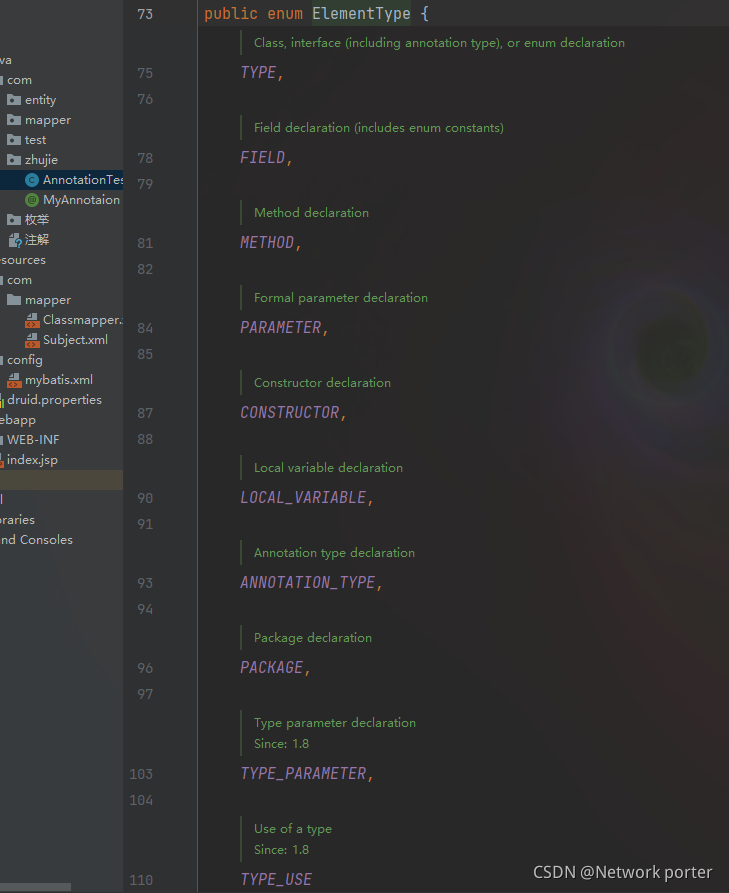Click the TYPE_USE enum constant
This screenshot has height=893, width=729.
pos(276,879)
